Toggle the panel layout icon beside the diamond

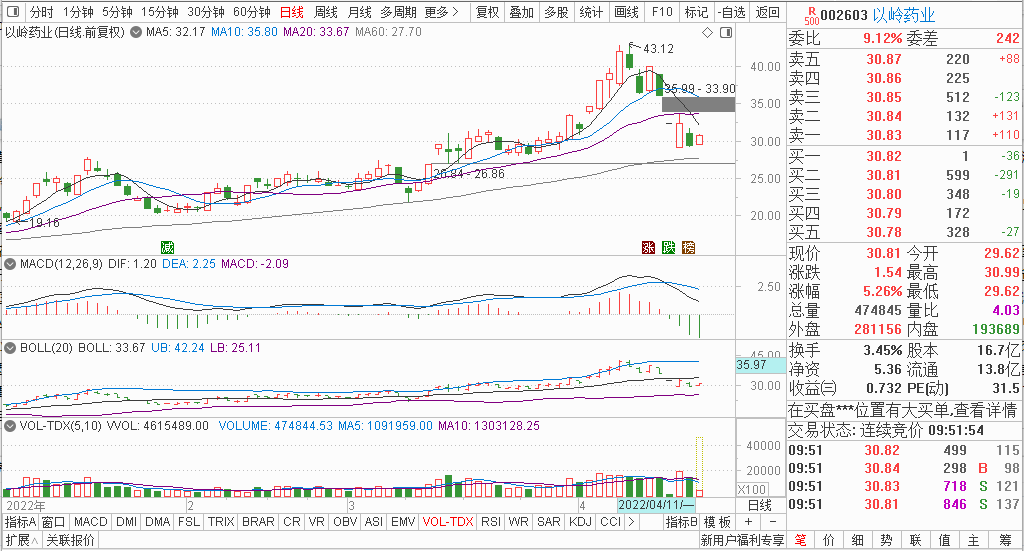click(726, 33)
